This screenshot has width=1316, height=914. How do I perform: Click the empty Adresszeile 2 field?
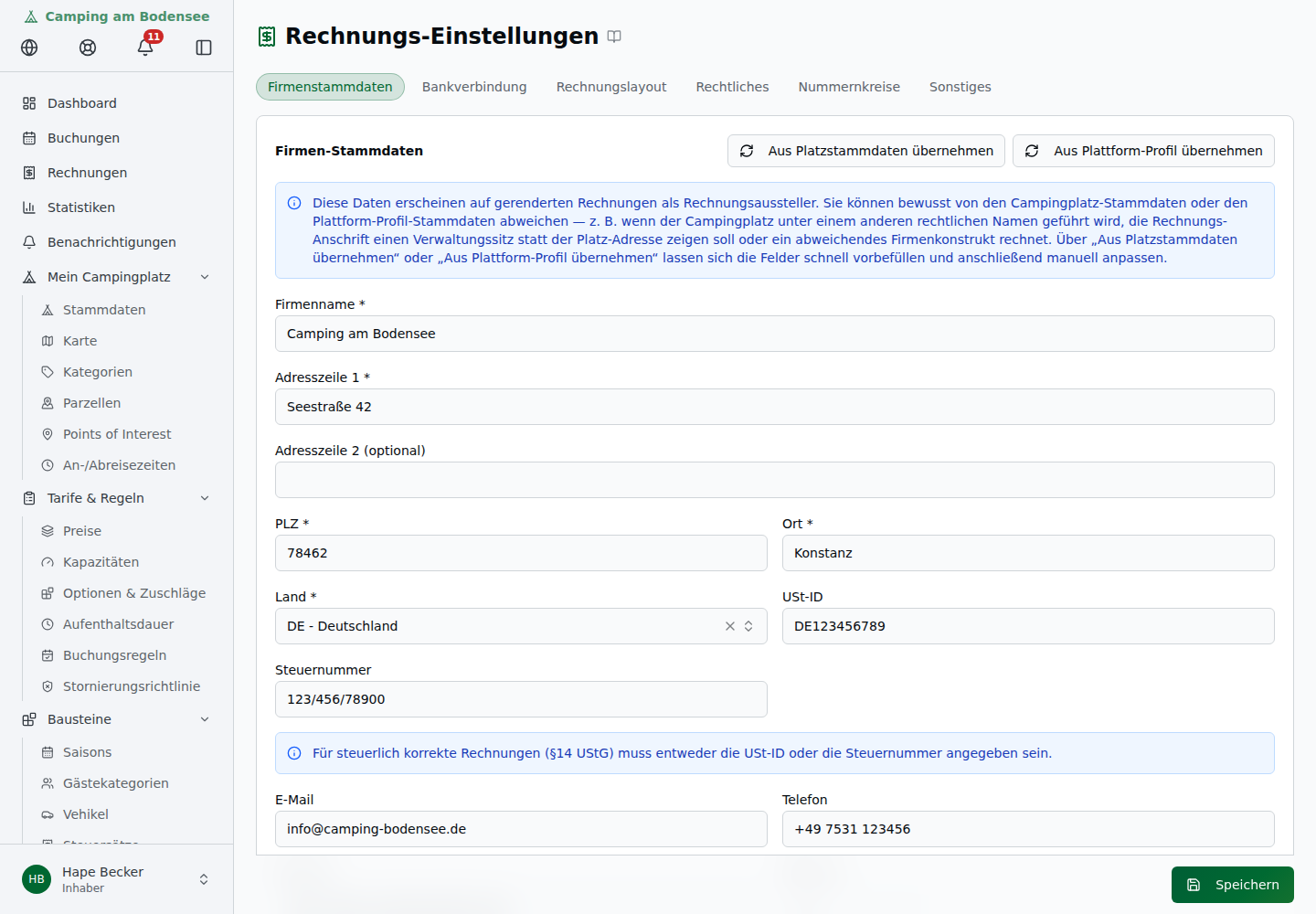pyautogui.click(x=775, y=480)
